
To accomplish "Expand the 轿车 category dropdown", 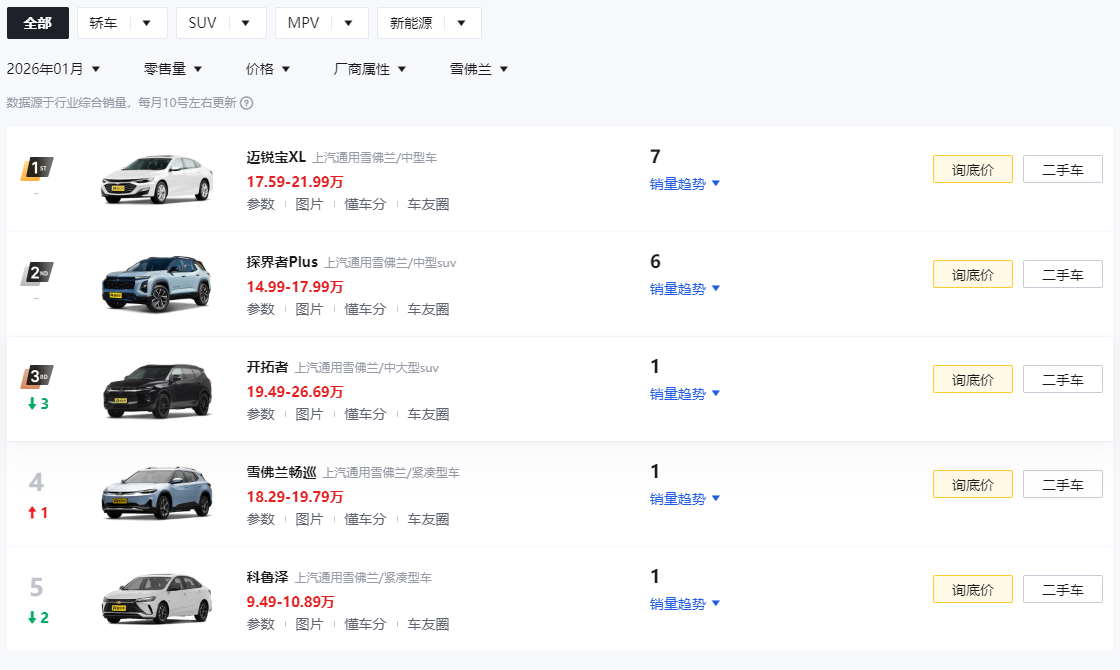I will coord(122,23).
